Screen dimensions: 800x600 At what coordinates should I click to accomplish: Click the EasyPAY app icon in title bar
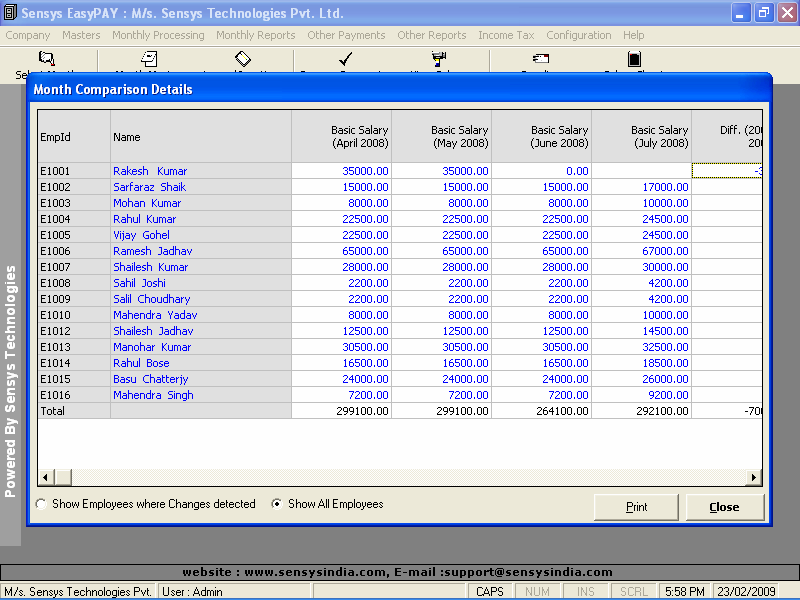click(10, 12)
